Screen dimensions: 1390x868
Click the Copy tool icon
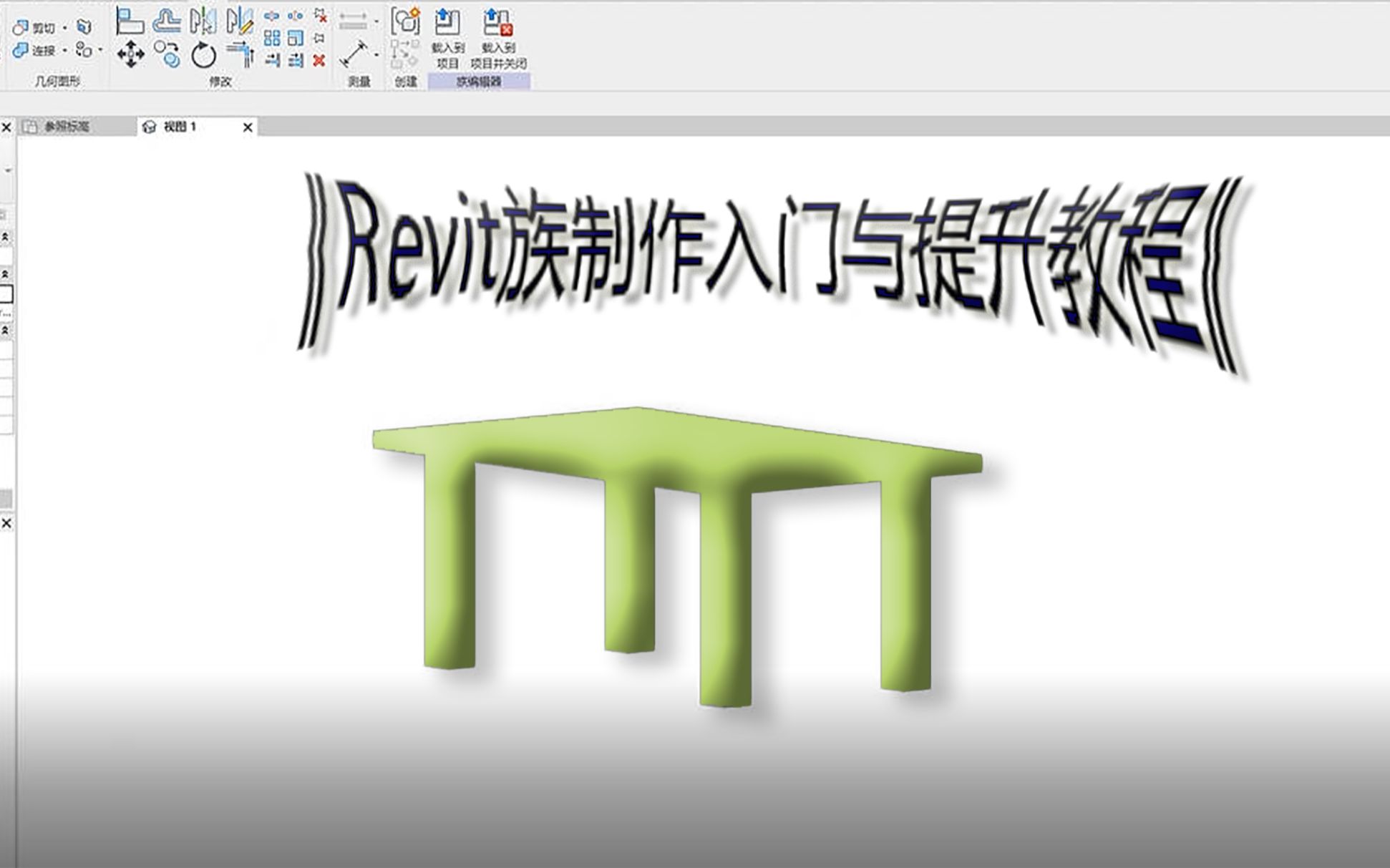[167, 54]
